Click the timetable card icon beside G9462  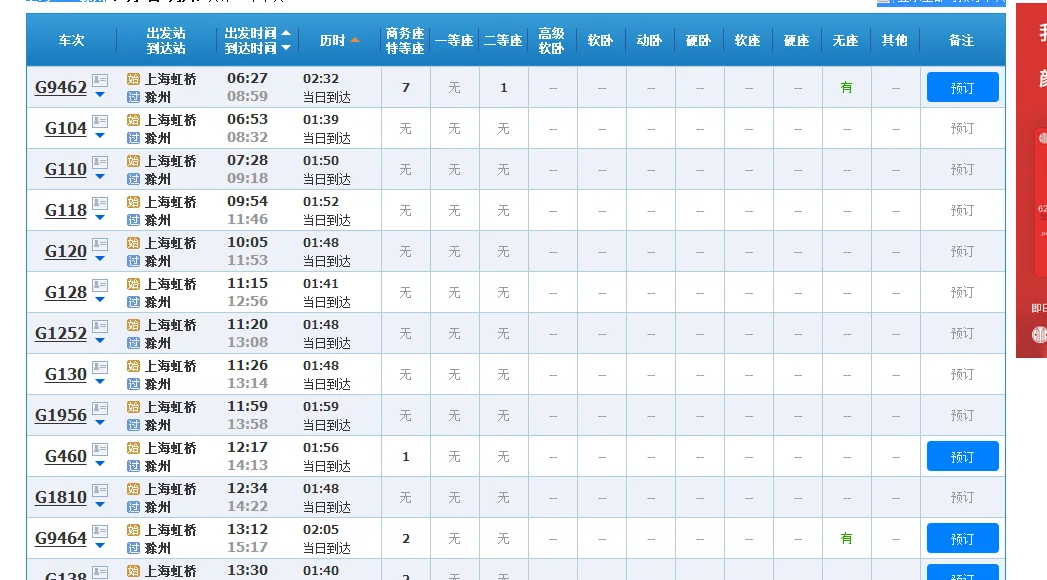click(x=99, y=81)
